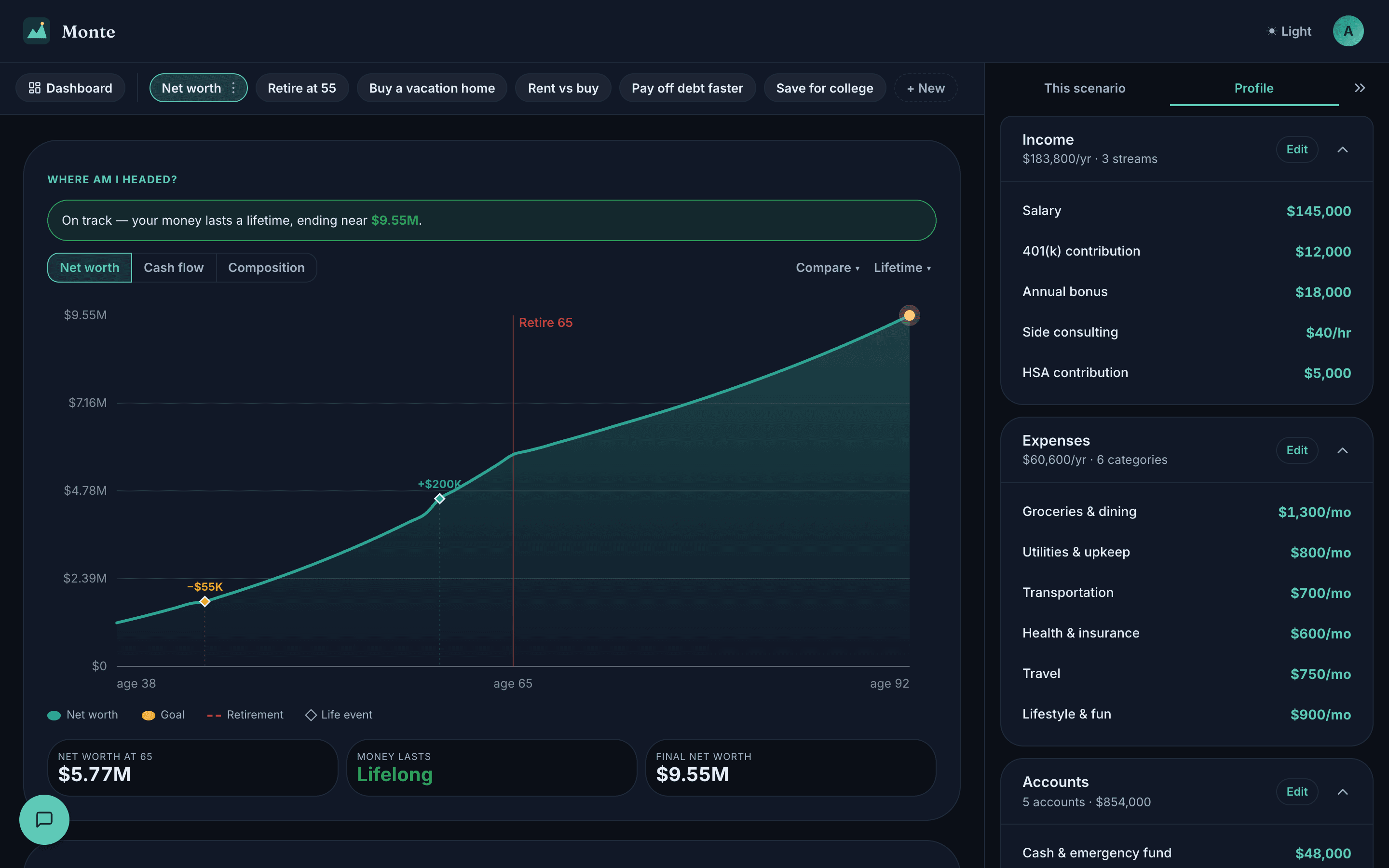1389x868 pixels.
Task: Edit the Accounts section
Action: 1296,792
